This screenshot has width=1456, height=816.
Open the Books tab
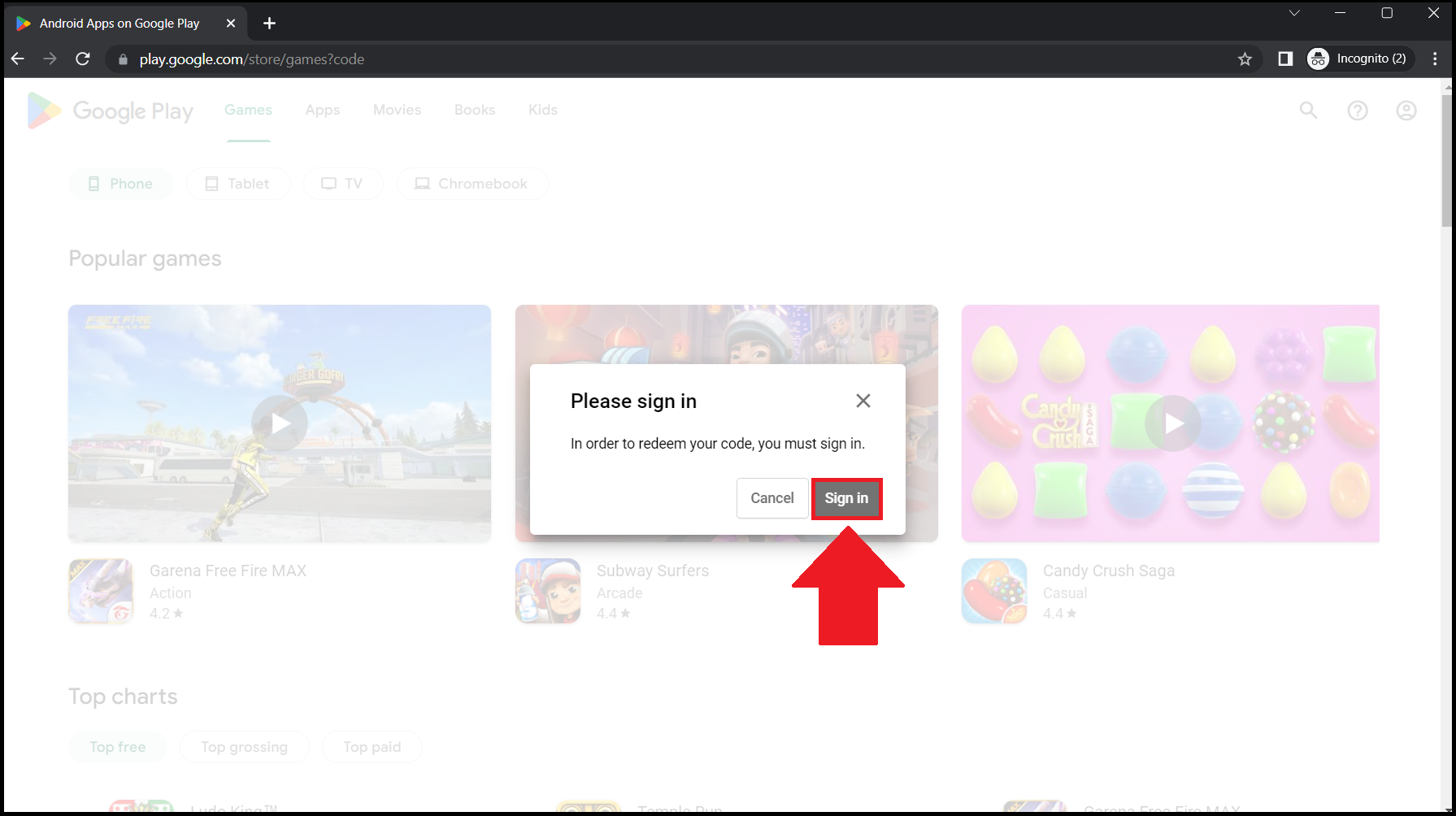click(475, 110)
